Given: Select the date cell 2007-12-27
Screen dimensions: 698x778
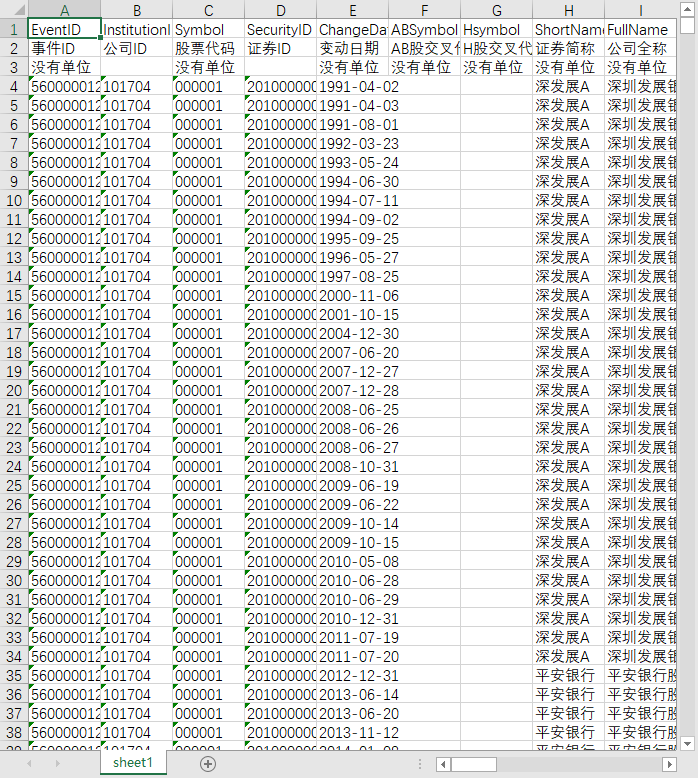Looking at the screenshot, I should pyautogui.click(x=352, y=372).
